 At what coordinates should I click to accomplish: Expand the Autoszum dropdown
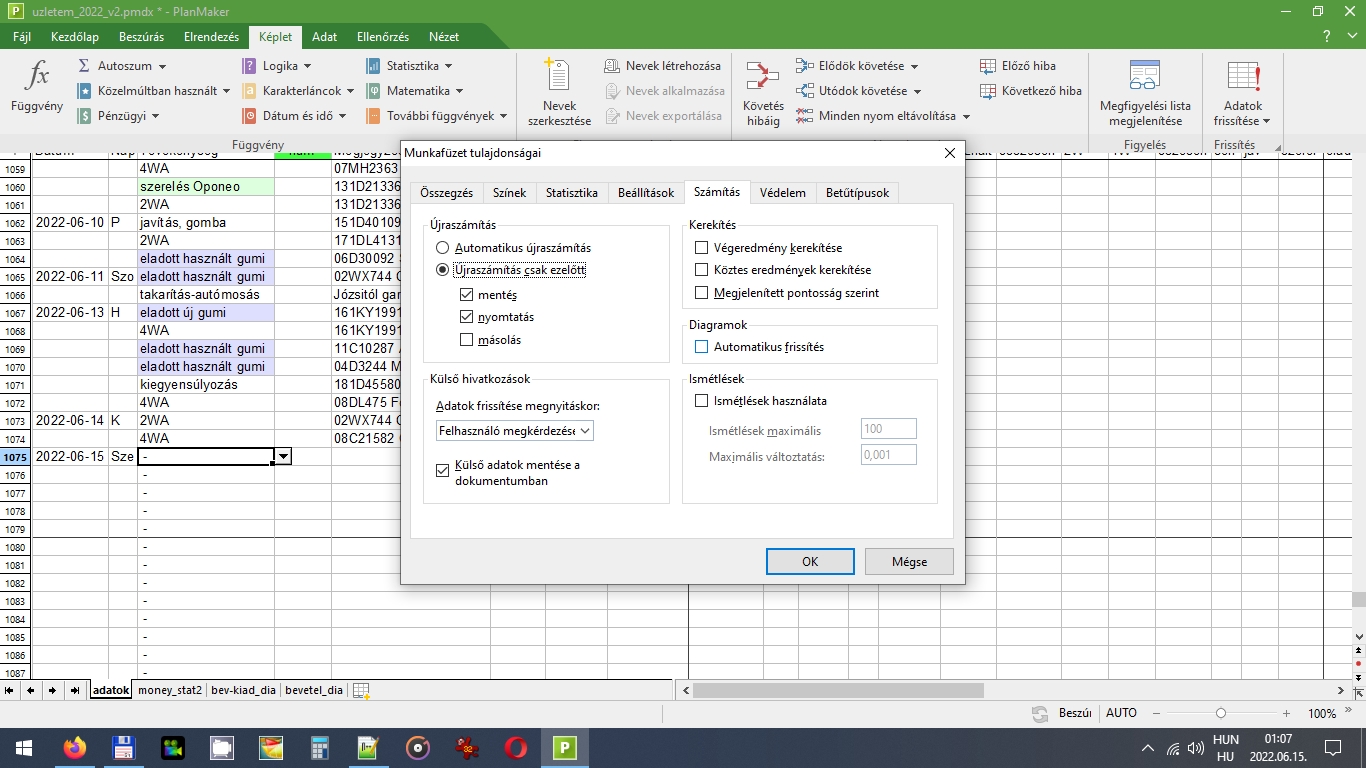[160, 66]
